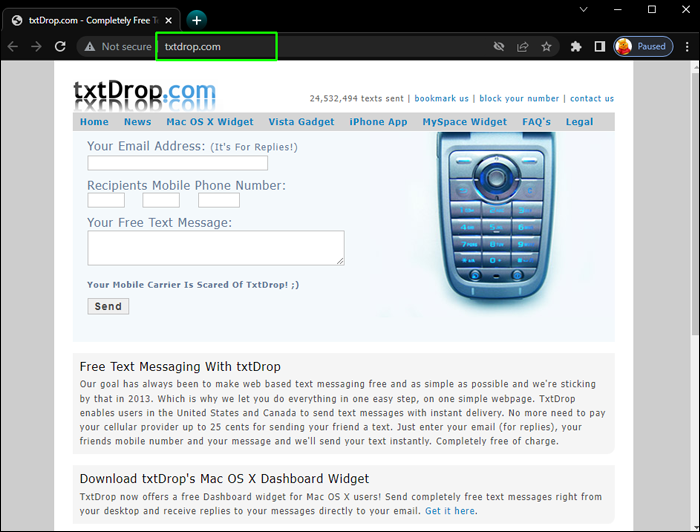Click the Not secure warning icon
Image resolution: width=700 pixels, height=532 pixels.
coord(90,46)
